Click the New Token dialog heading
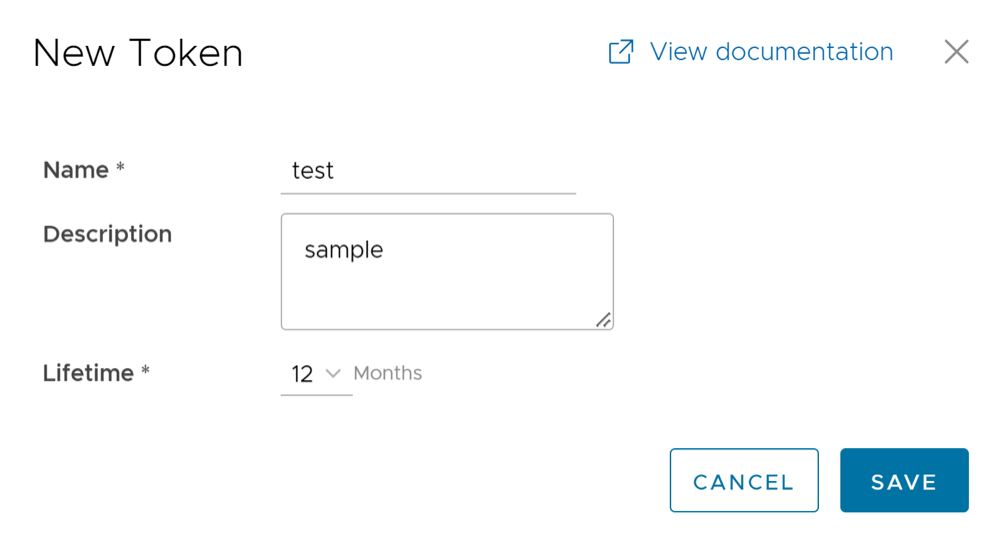Image resolution: width=999 pixels, height=534 pixels. [x=138, y=53]
